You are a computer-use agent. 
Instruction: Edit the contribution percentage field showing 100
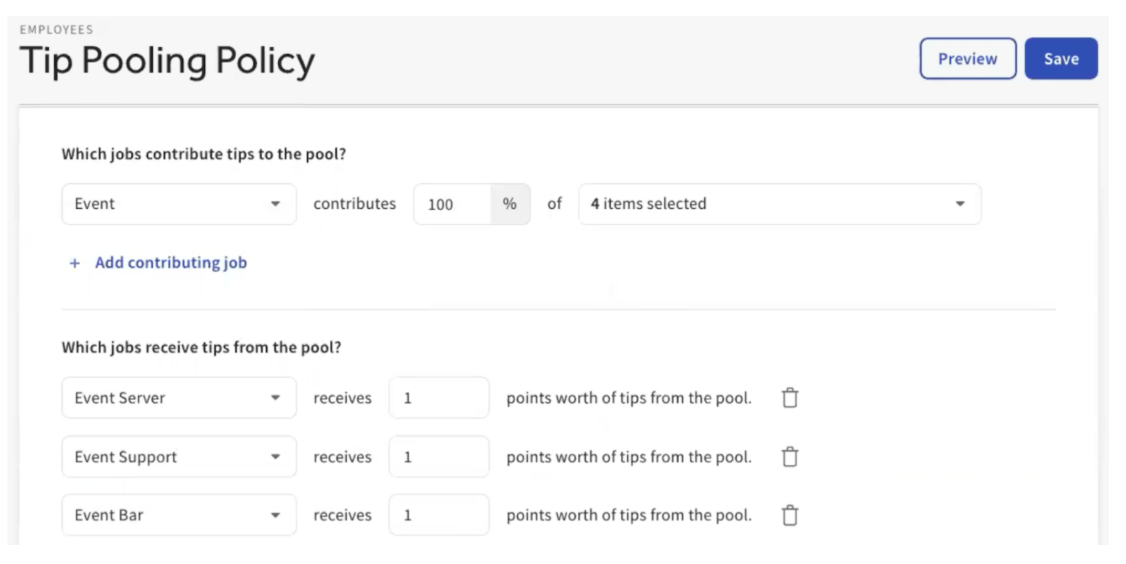[452, 204]
